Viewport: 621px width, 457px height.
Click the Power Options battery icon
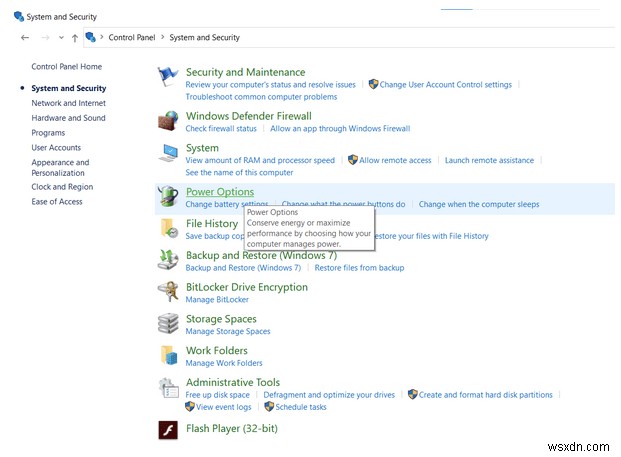[168, 197]
